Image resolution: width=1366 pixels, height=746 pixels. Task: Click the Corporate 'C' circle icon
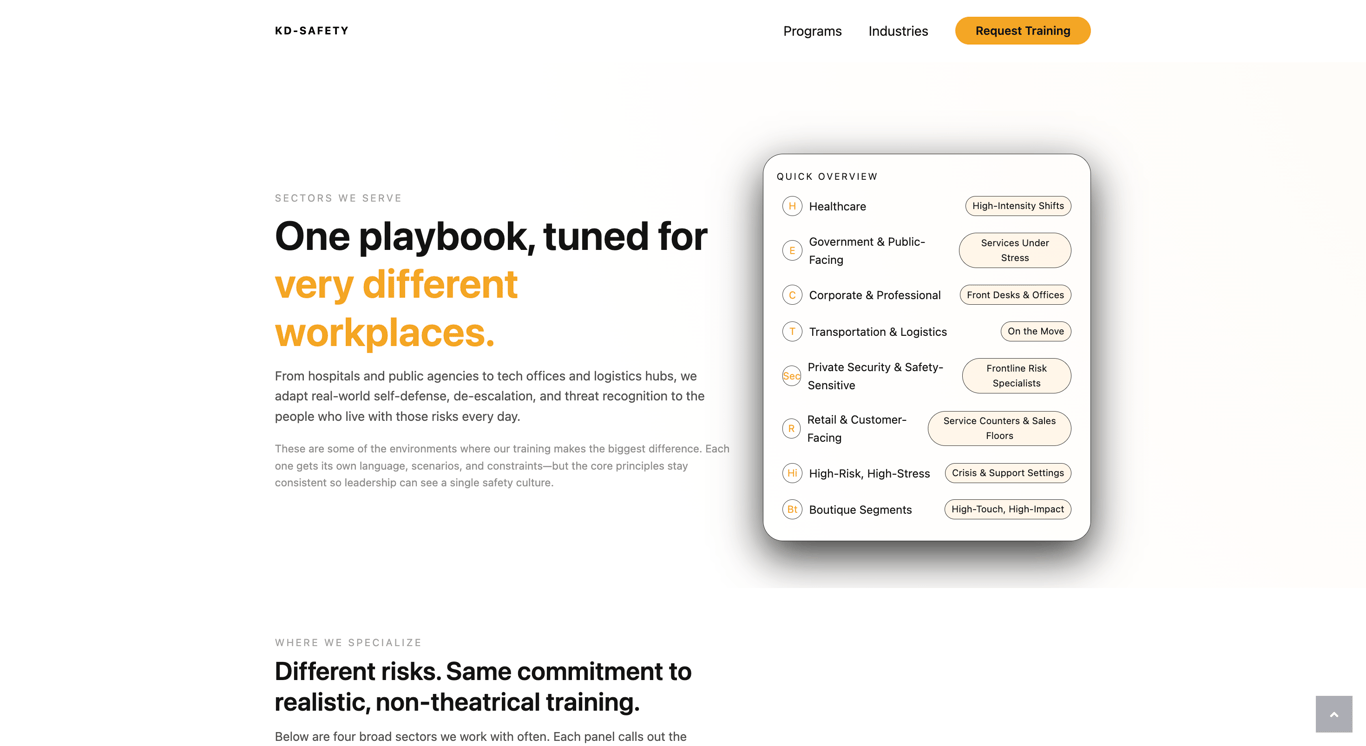(x=792, y=295)
